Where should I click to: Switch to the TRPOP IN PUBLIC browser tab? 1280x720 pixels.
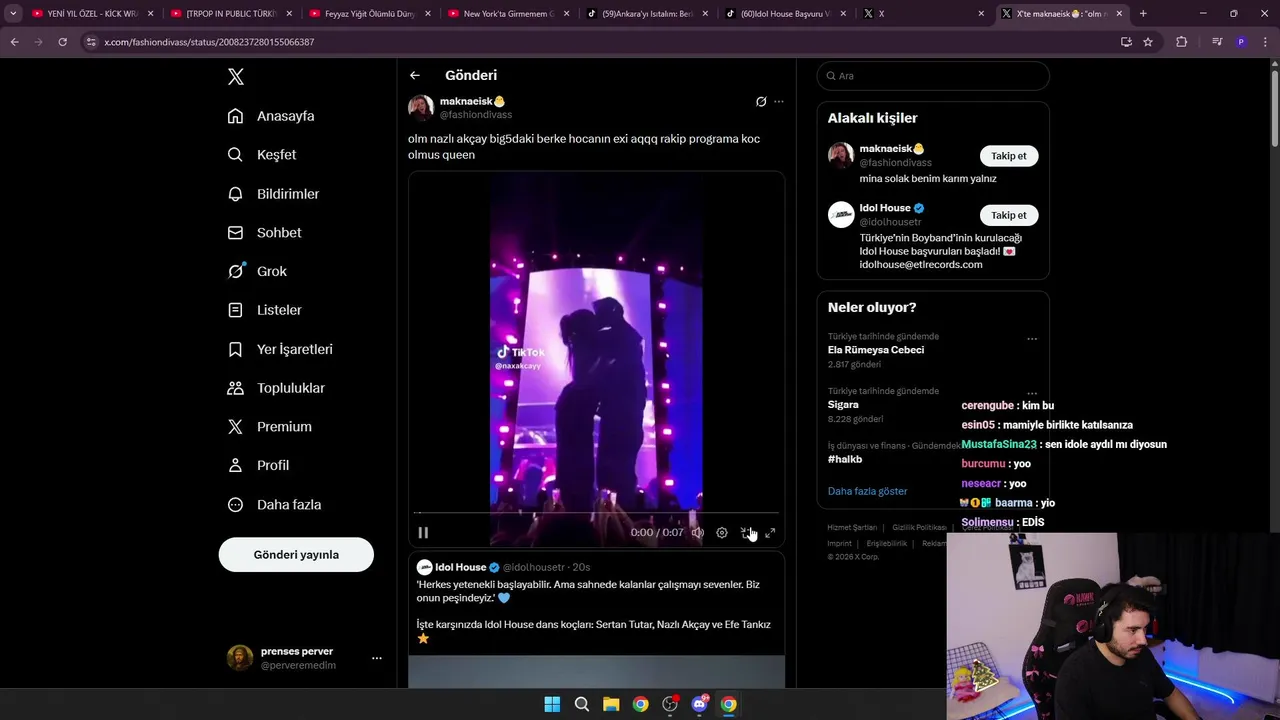click(229, 14)
